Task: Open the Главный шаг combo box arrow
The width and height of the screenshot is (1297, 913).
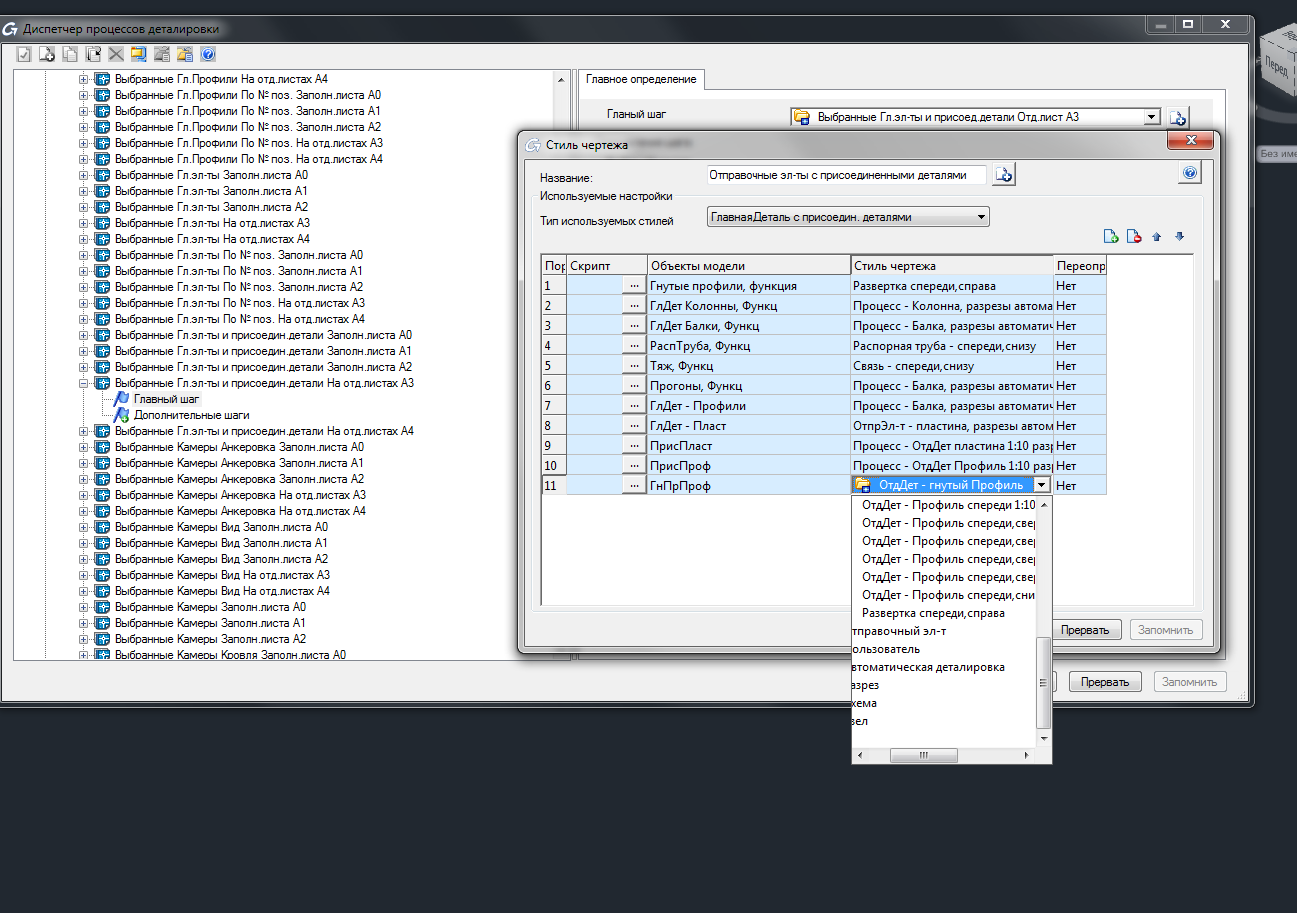Action: [x=1151, y=117]
